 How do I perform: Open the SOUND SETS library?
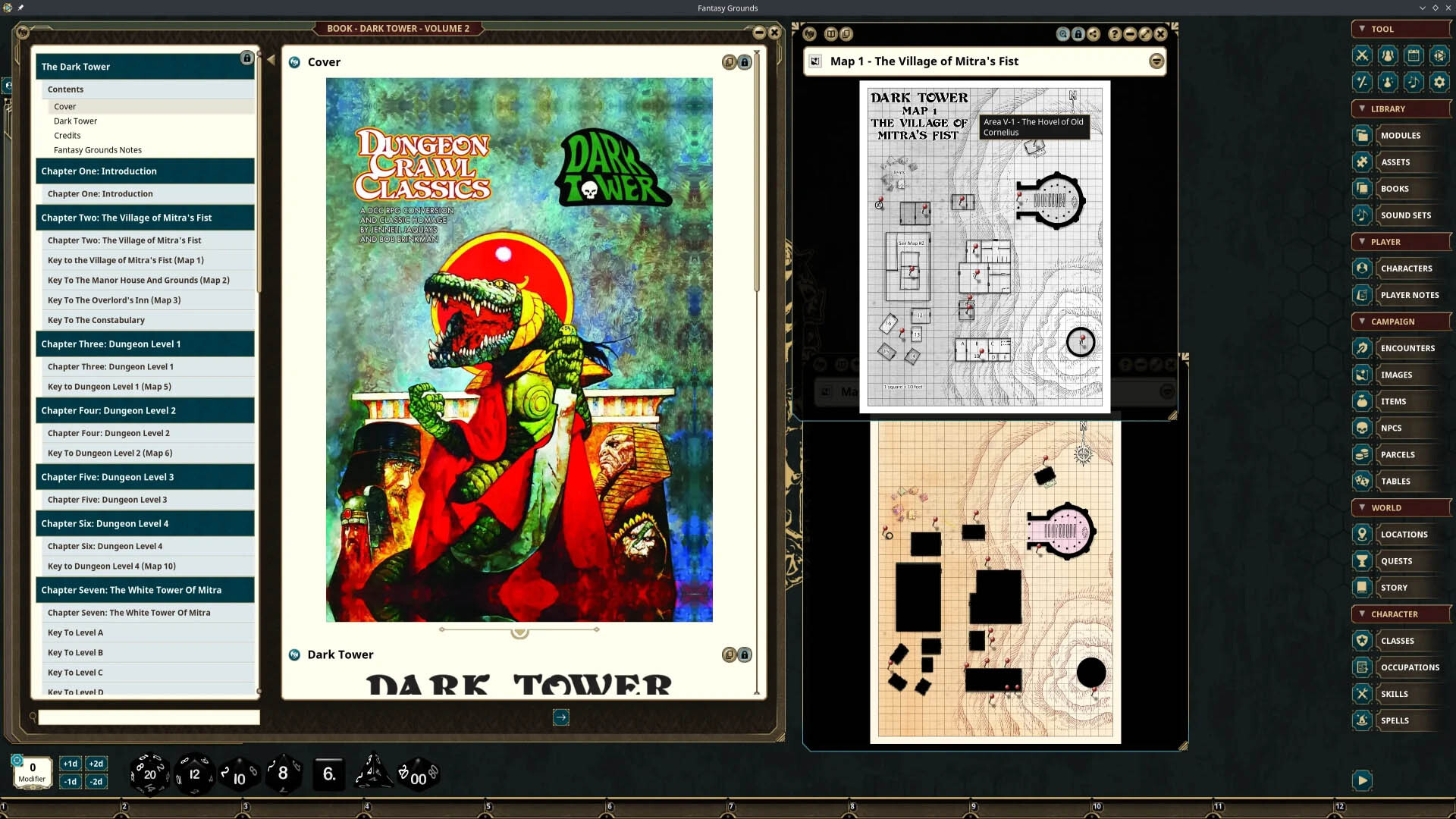tap(1401, 215)
